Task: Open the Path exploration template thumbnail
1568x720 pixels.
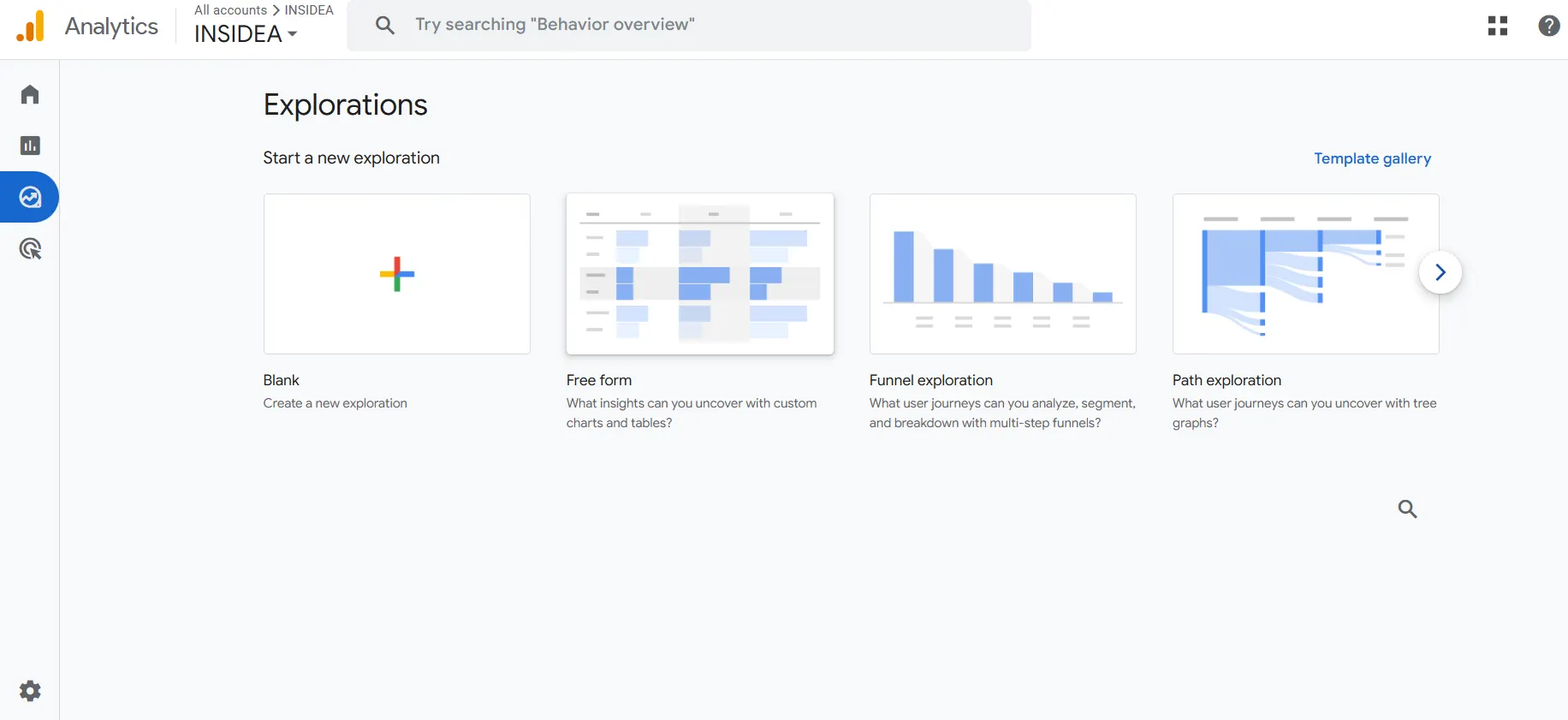Action: point(1306,274)
